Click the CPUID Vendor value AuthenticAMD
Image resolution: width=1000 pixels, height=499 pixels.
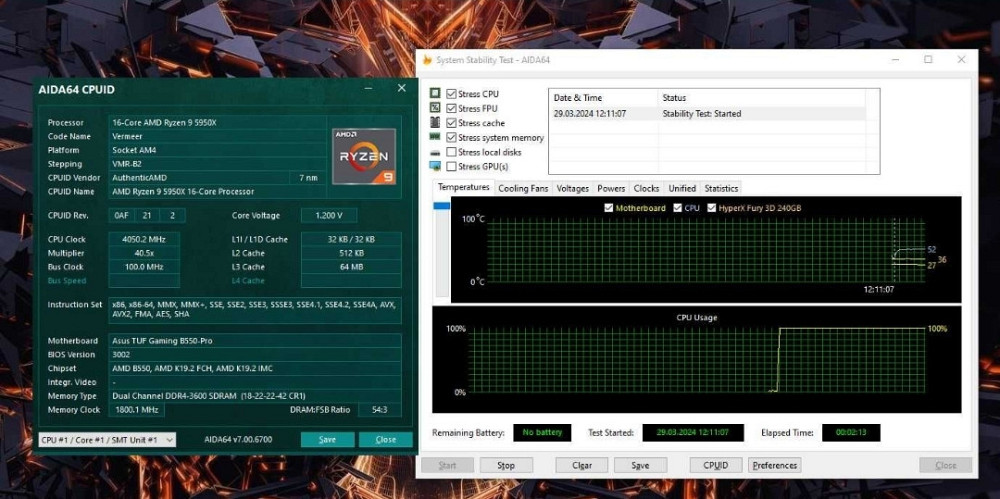click(x=198, y=178)
